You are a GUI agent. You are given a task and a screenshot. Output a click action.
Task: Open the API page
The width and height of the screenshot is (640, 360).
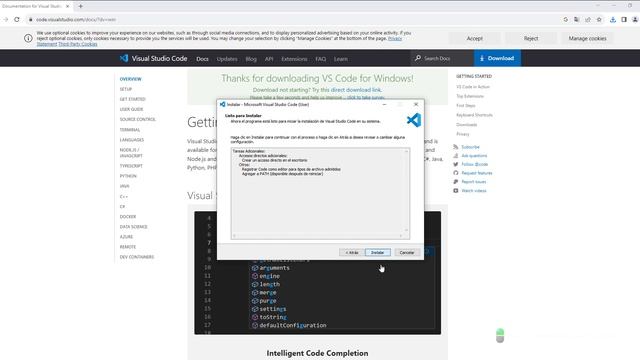tap(269, 59)
